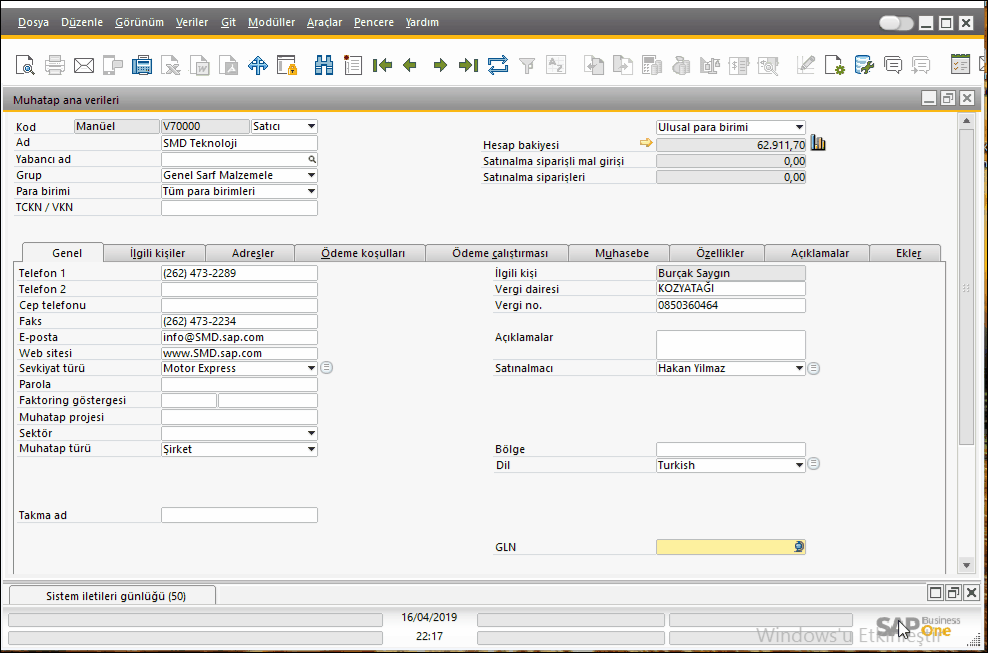Open the Araçlar menu

point(325,23)
